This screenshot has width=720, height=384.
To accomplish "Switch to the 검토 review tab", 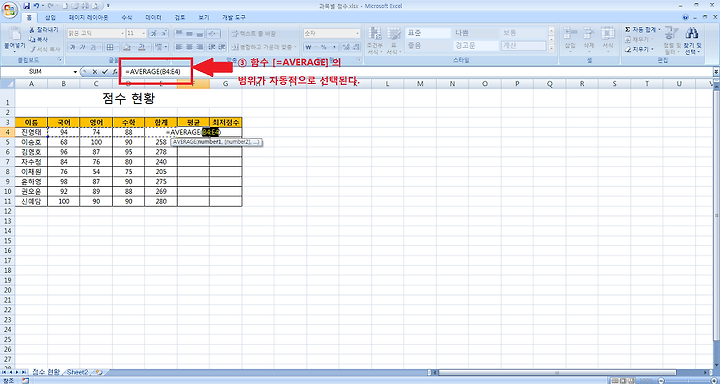I will [x=180, y=17].
